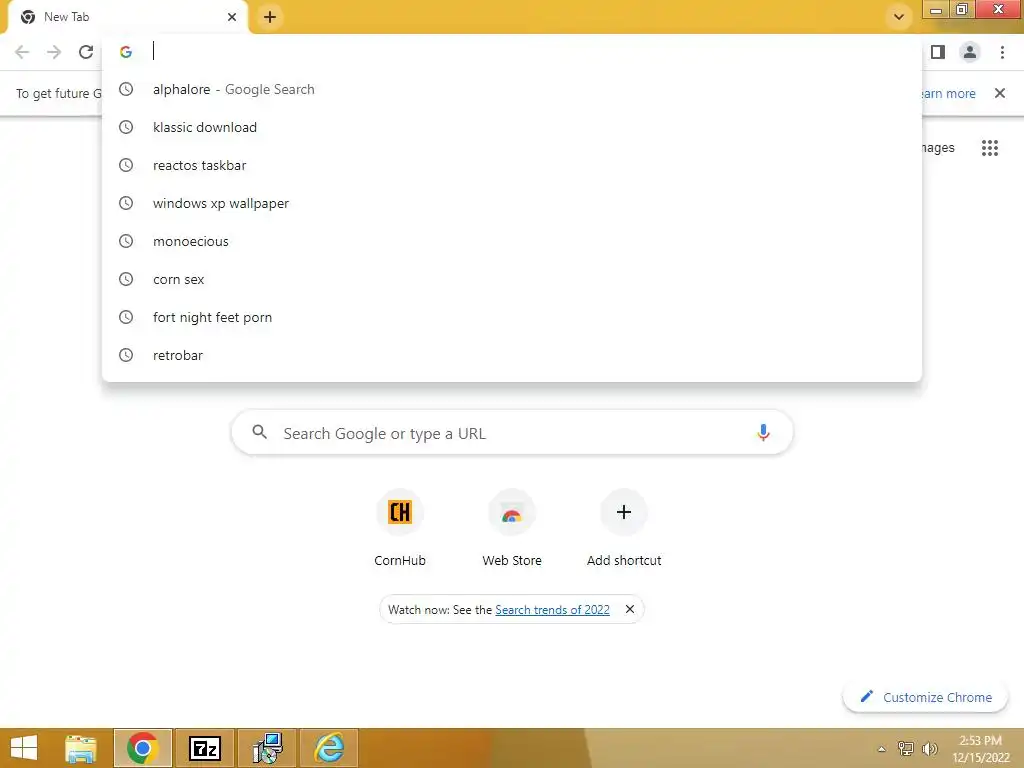
Task: Select the klassic download suggestion
Action: click(512, 127)
